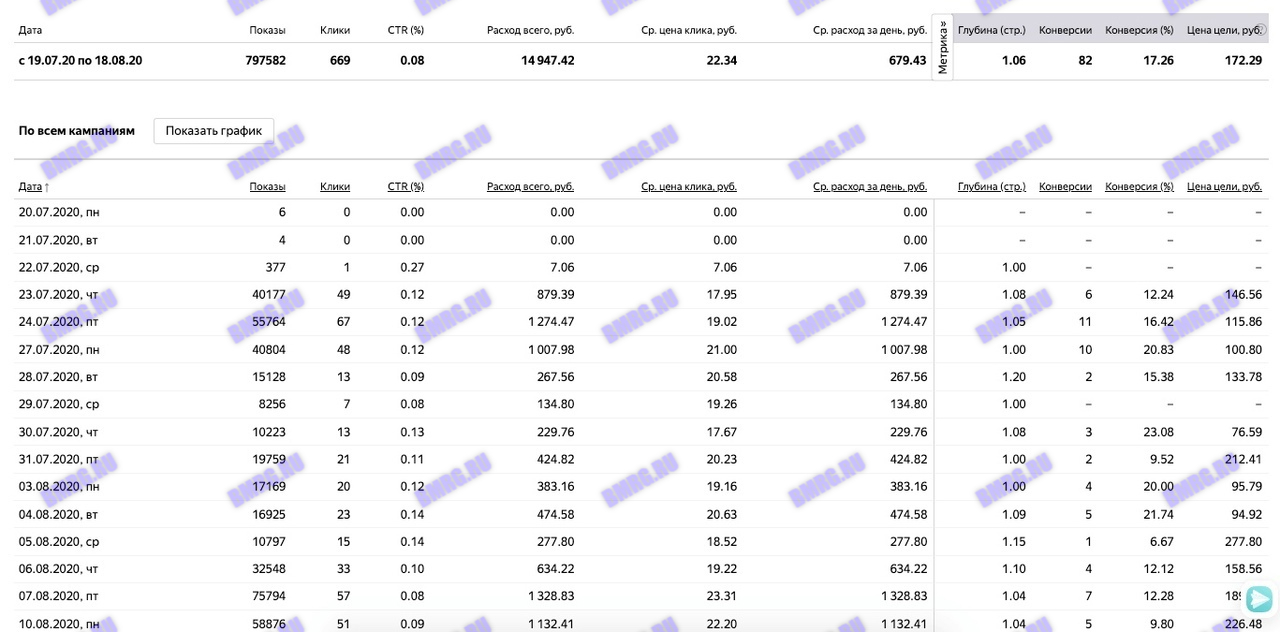Sort by underlined Цена цели, руб. header

pyautogui.click(x=1224, y=186)
